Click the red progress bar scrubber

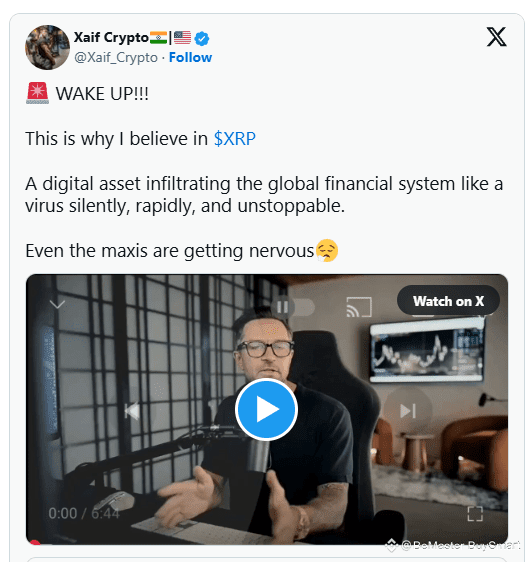coord(35,543)
